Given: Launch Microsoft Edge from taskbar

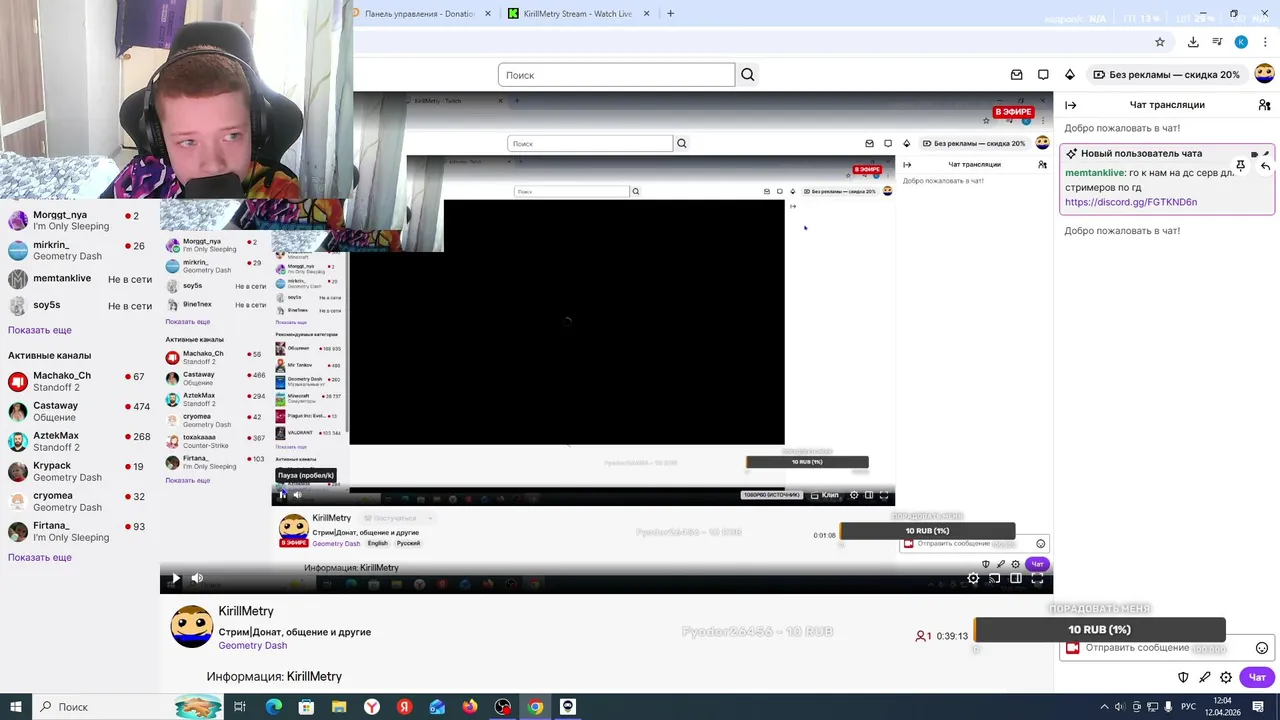Looking at the screenshot, I should click(273, 707).
